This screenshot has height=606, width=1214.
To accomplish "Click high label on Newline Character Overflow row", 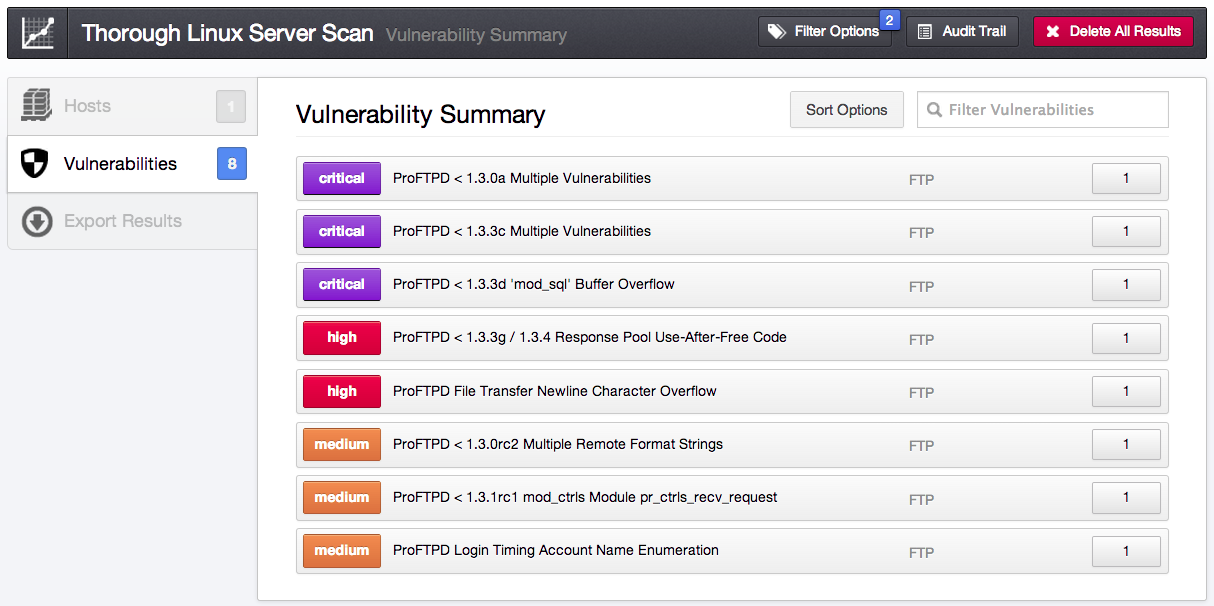I will pyautogui.click(x=342, y=391).
